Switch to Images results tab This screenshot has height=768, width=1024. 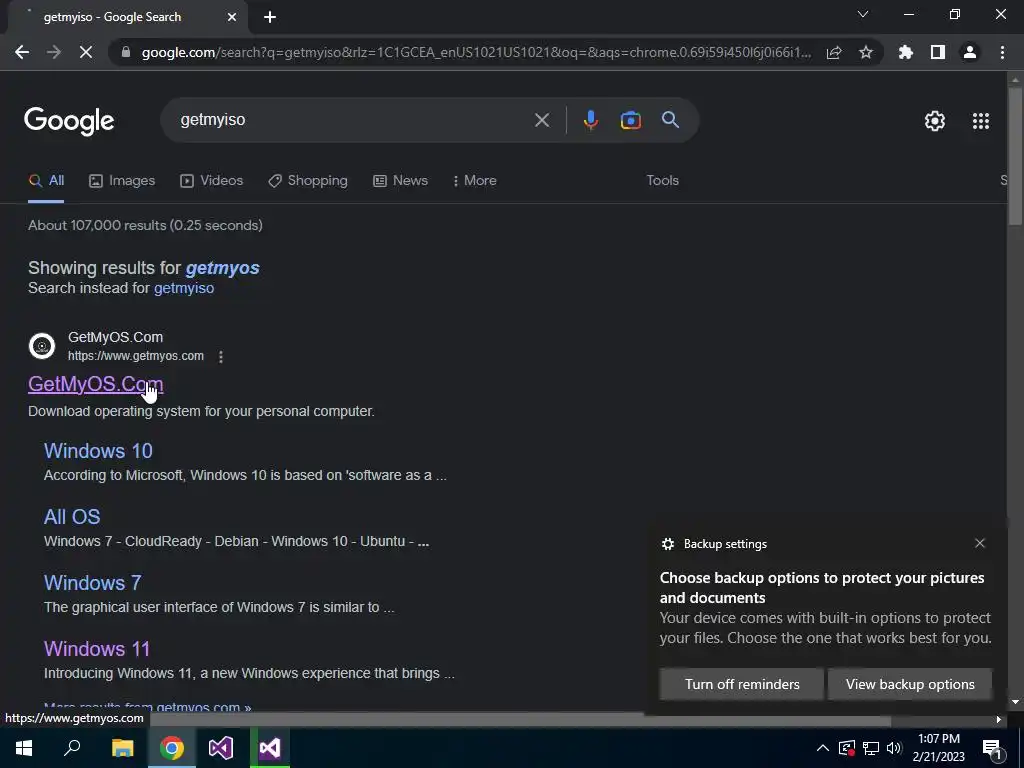[122, 181]
